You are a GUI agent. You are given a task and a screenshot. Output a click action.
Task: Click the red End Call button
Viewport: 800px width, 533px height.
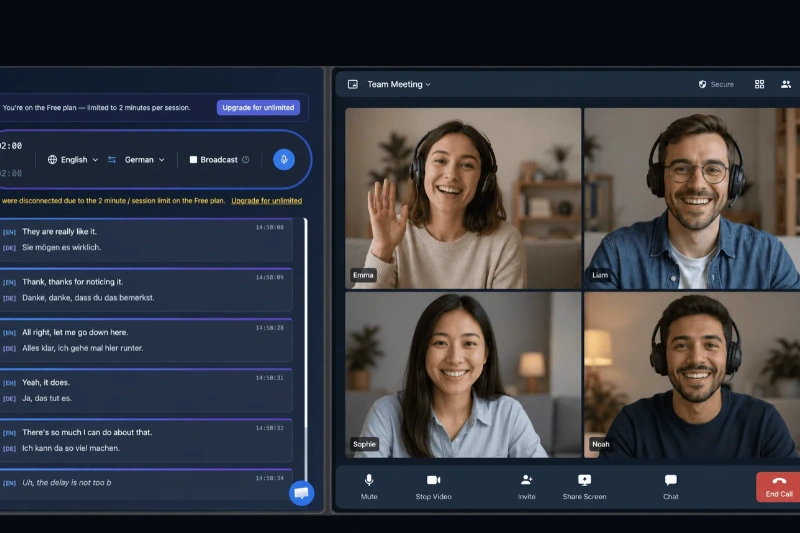tap(779, 487)
